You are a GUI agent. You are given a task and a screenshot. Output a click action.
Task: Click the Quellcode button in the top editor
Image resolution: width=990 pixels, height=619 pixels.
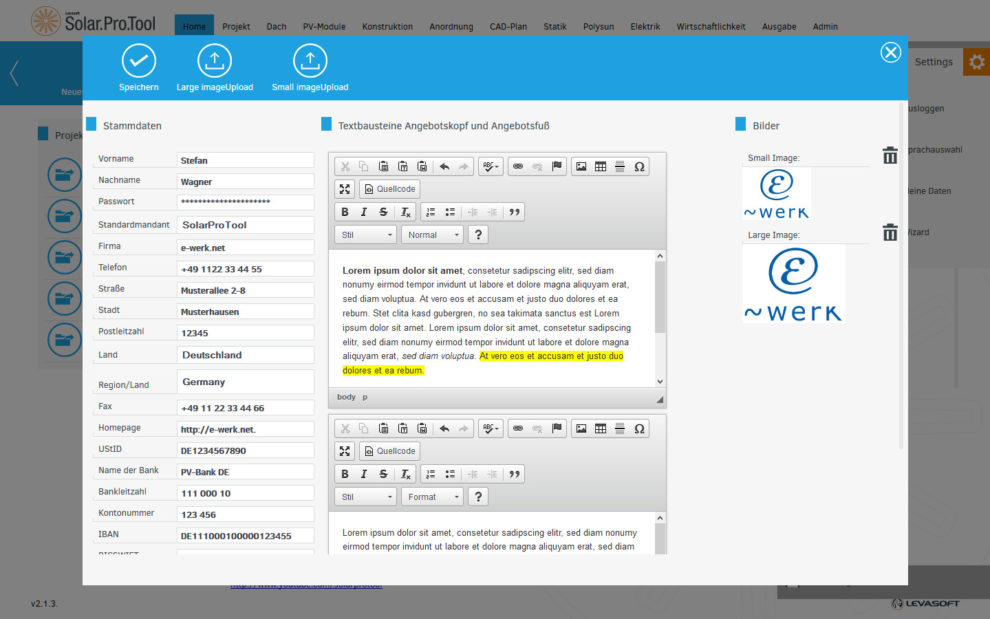coord(390,189)
